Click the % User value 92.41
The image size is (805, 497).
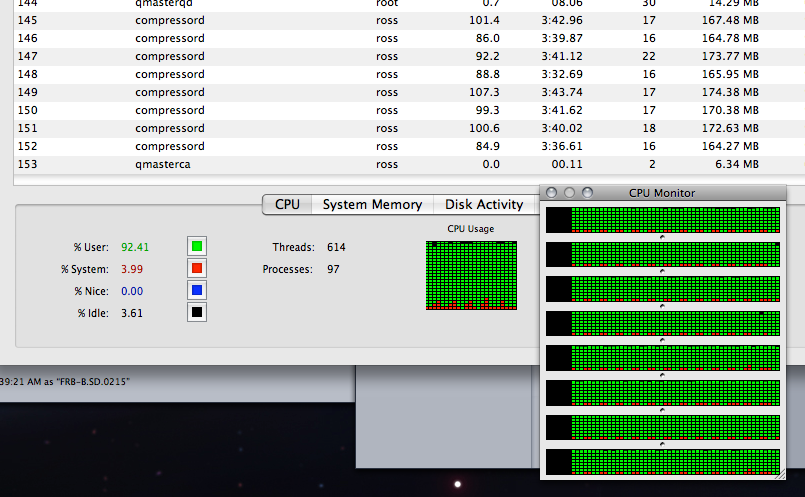(135, 247)
